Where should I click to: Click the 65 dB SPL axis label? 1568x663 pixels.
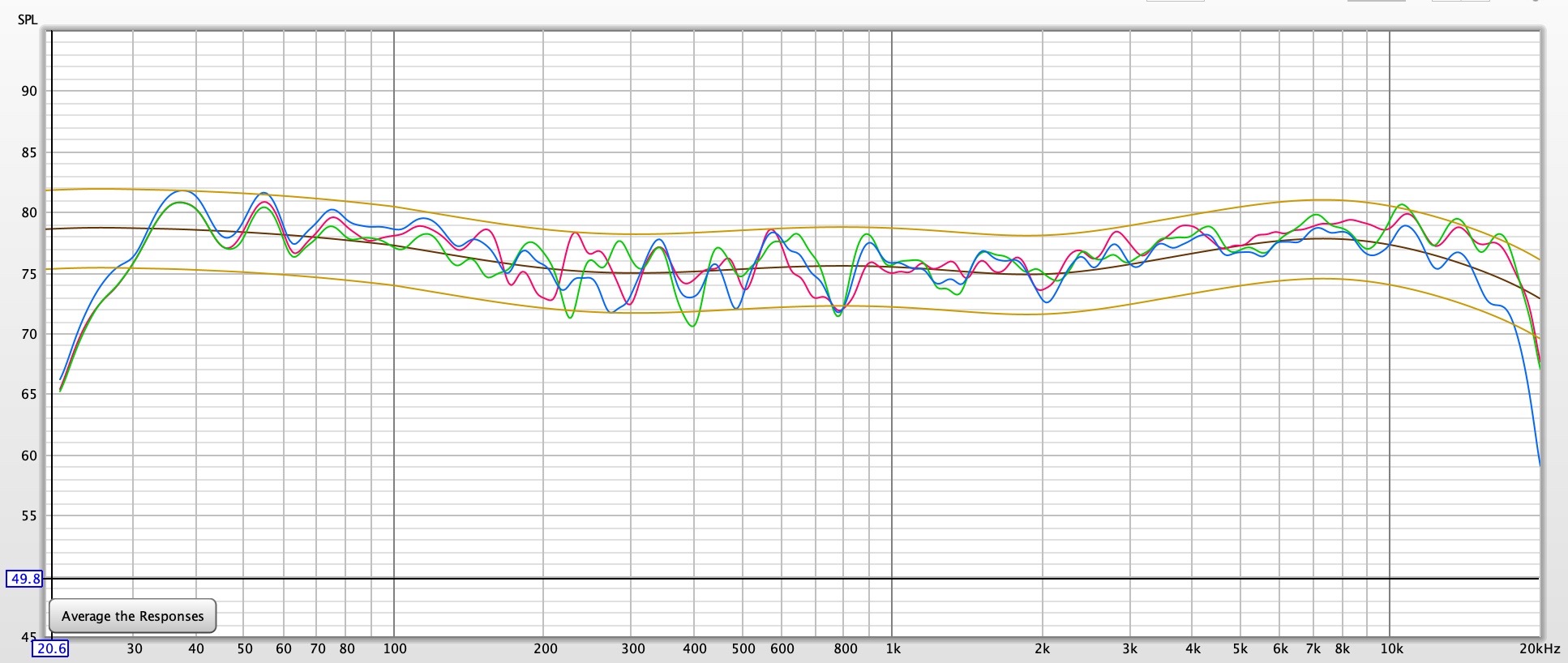tap(29, 395)
